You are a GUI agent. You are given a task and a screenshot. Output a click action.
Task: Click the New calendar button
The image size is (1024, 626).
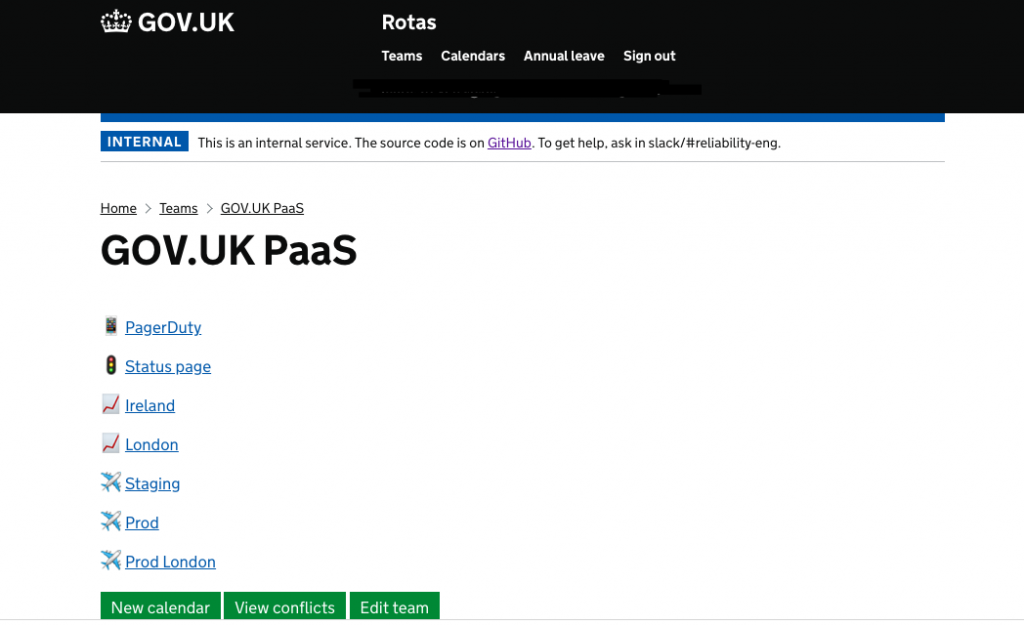[161, 606]
